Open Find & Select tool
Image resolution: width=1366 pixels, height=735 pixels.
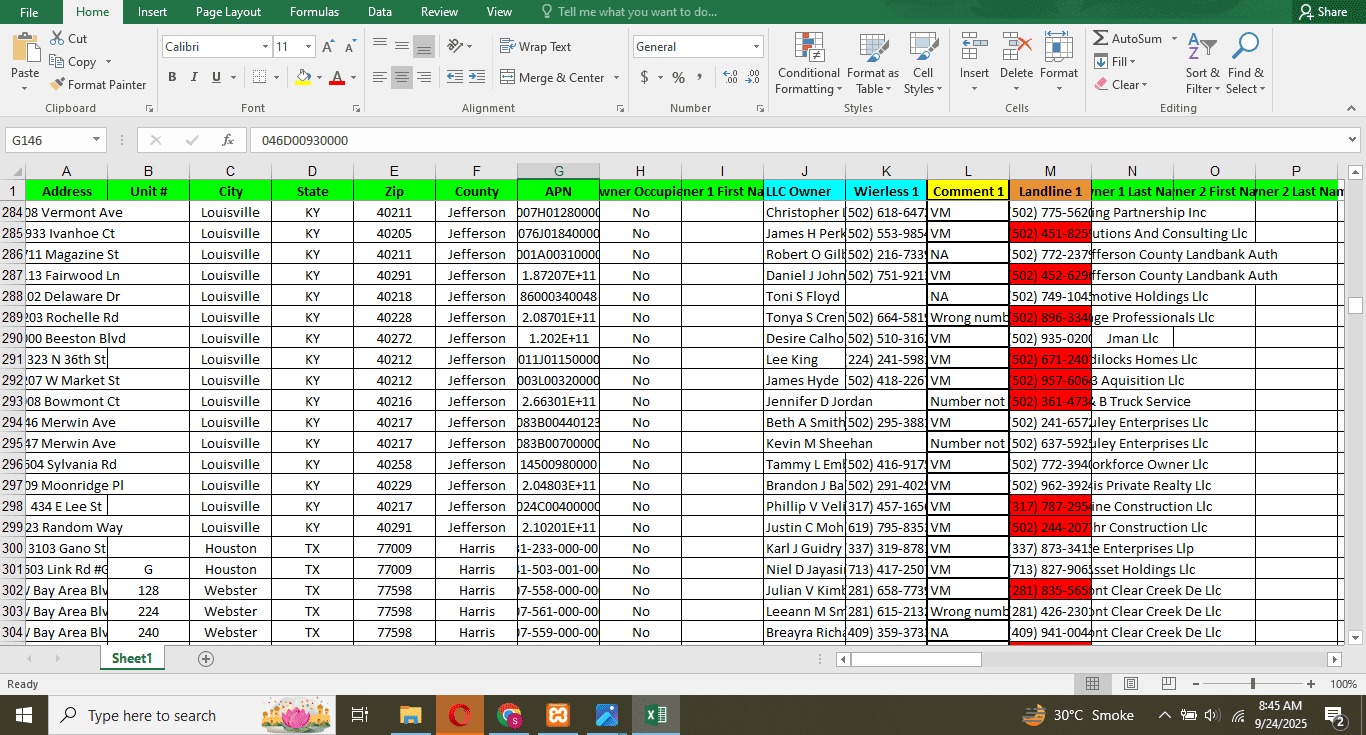coord(1245,64)
